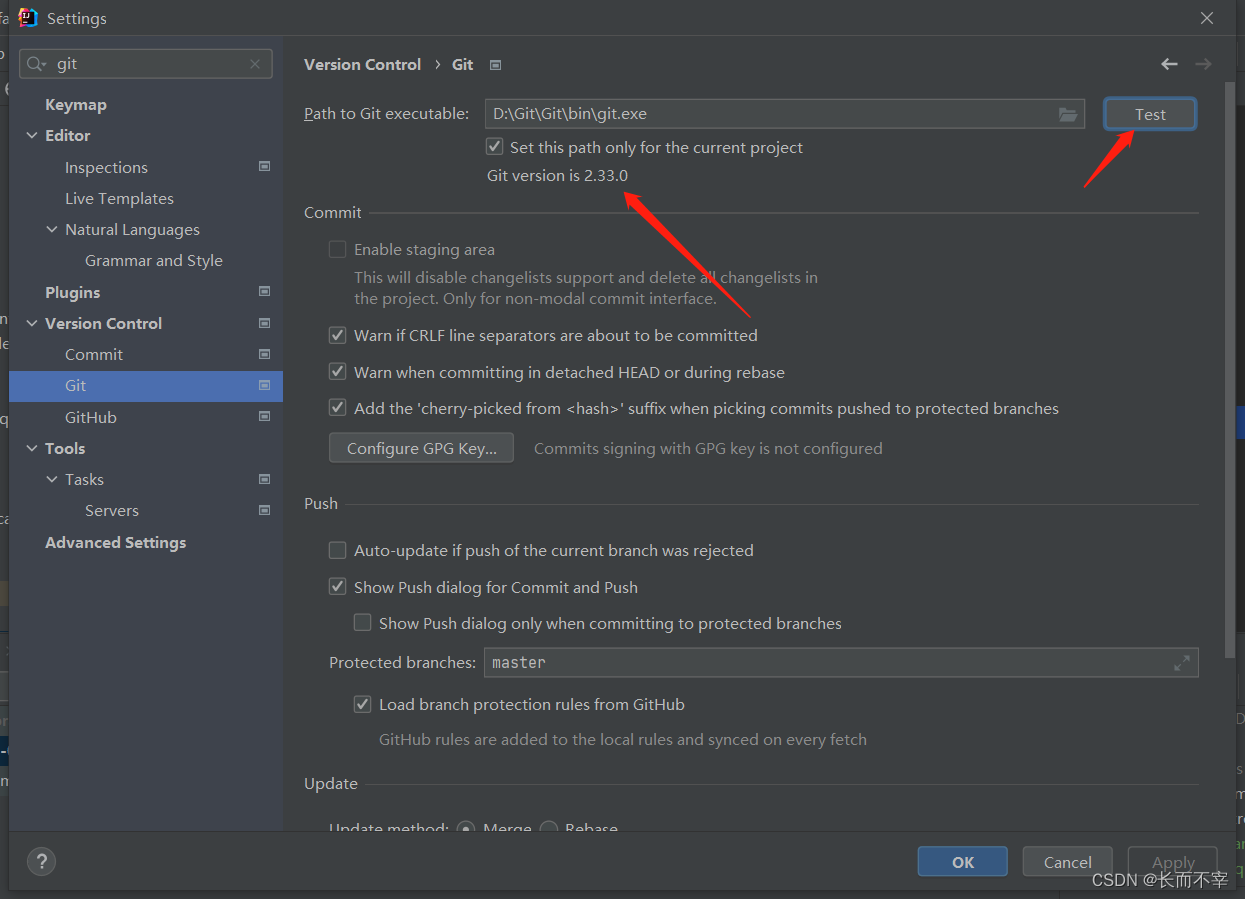Open Inspections settings page

tap(106, 167)
